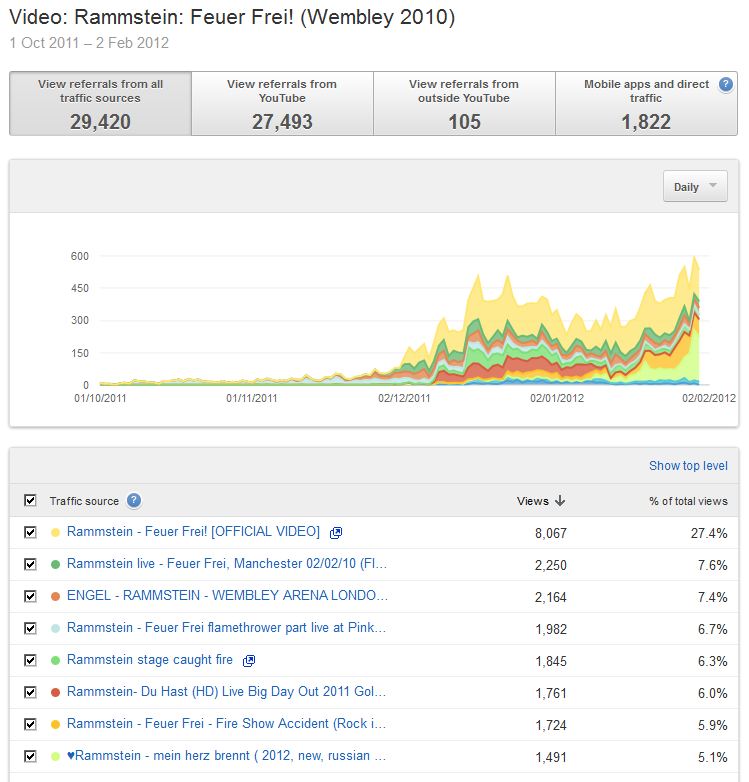Uncheck Du Hast Big Day Out checkbox
The height and width of the screenshot is (782, 749).
click(x=30, y=692)
